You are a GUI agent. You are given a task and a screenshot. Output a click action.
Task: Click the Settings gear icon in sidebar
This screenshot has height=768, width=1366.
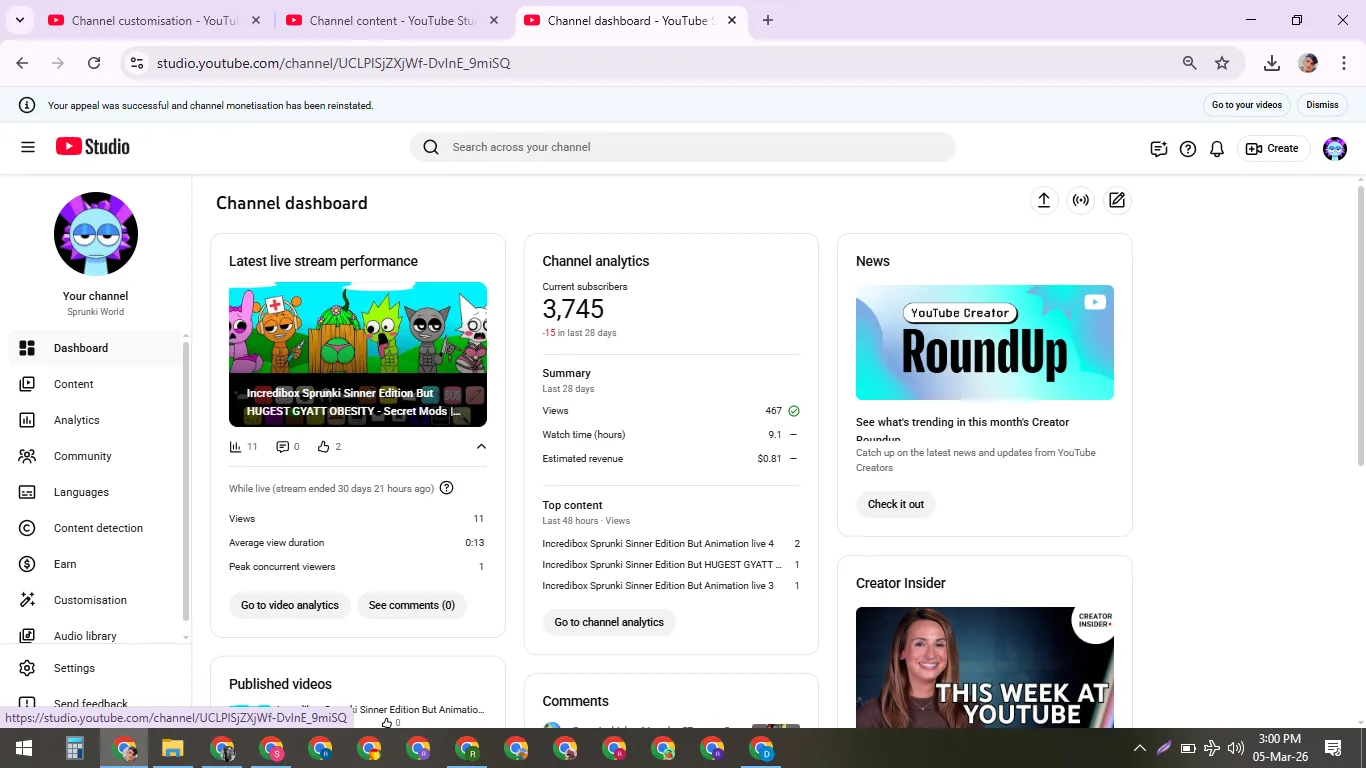pyautogui.click(x=27, y=668)
